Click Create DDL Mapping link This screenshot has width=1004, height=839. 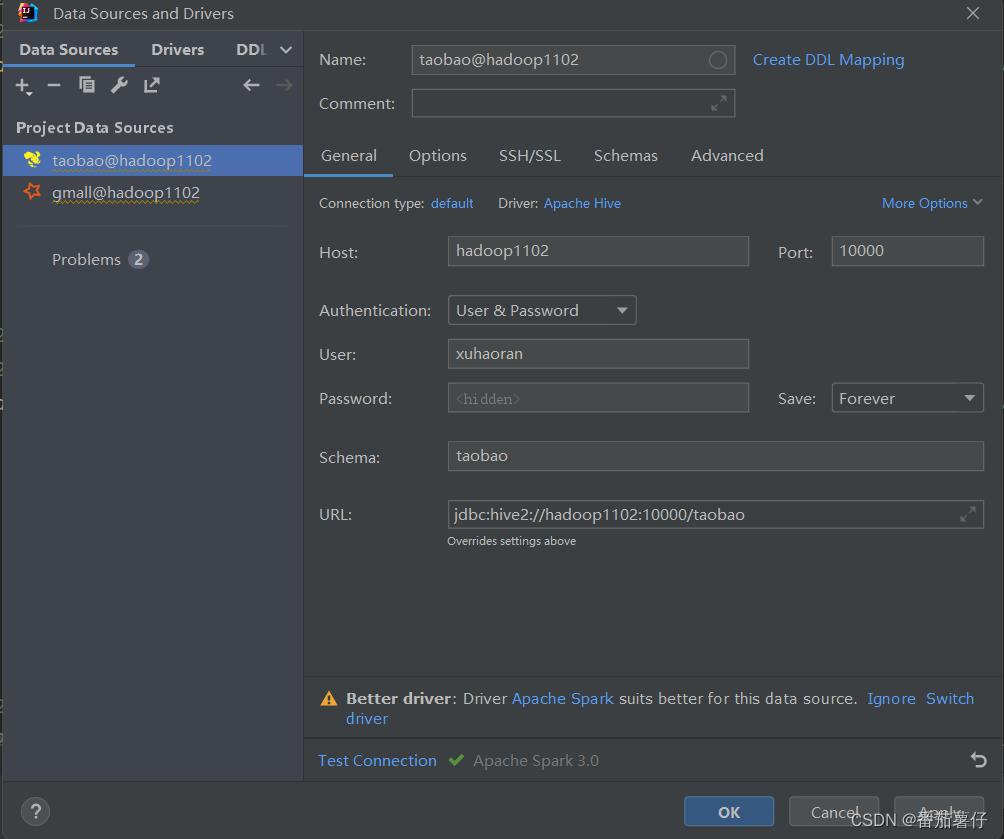click(x=828, y=60)
